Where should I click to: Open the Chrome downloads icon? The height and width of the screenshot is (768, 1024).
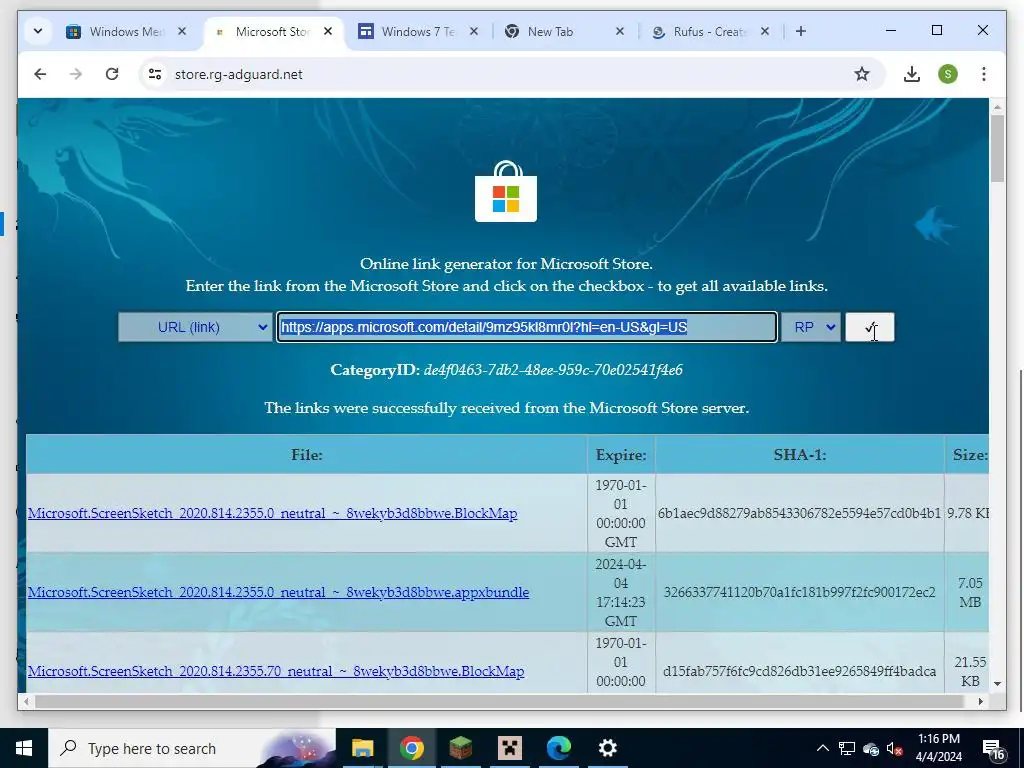coord(912,74)
